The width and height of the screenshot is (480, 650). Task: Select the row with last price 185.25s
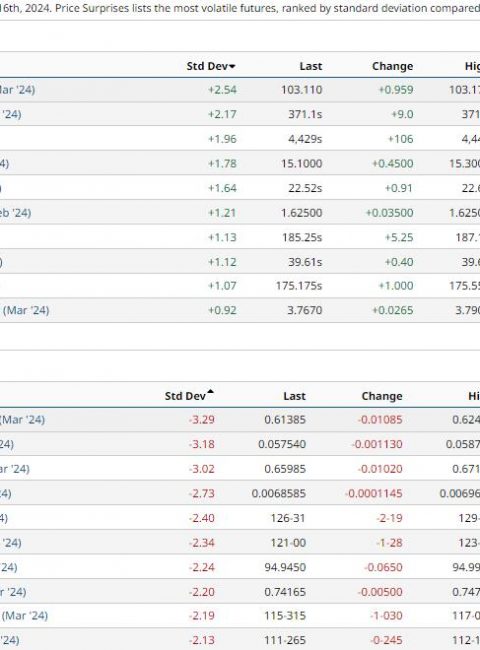pyautogui.click(x=240, y=237)
